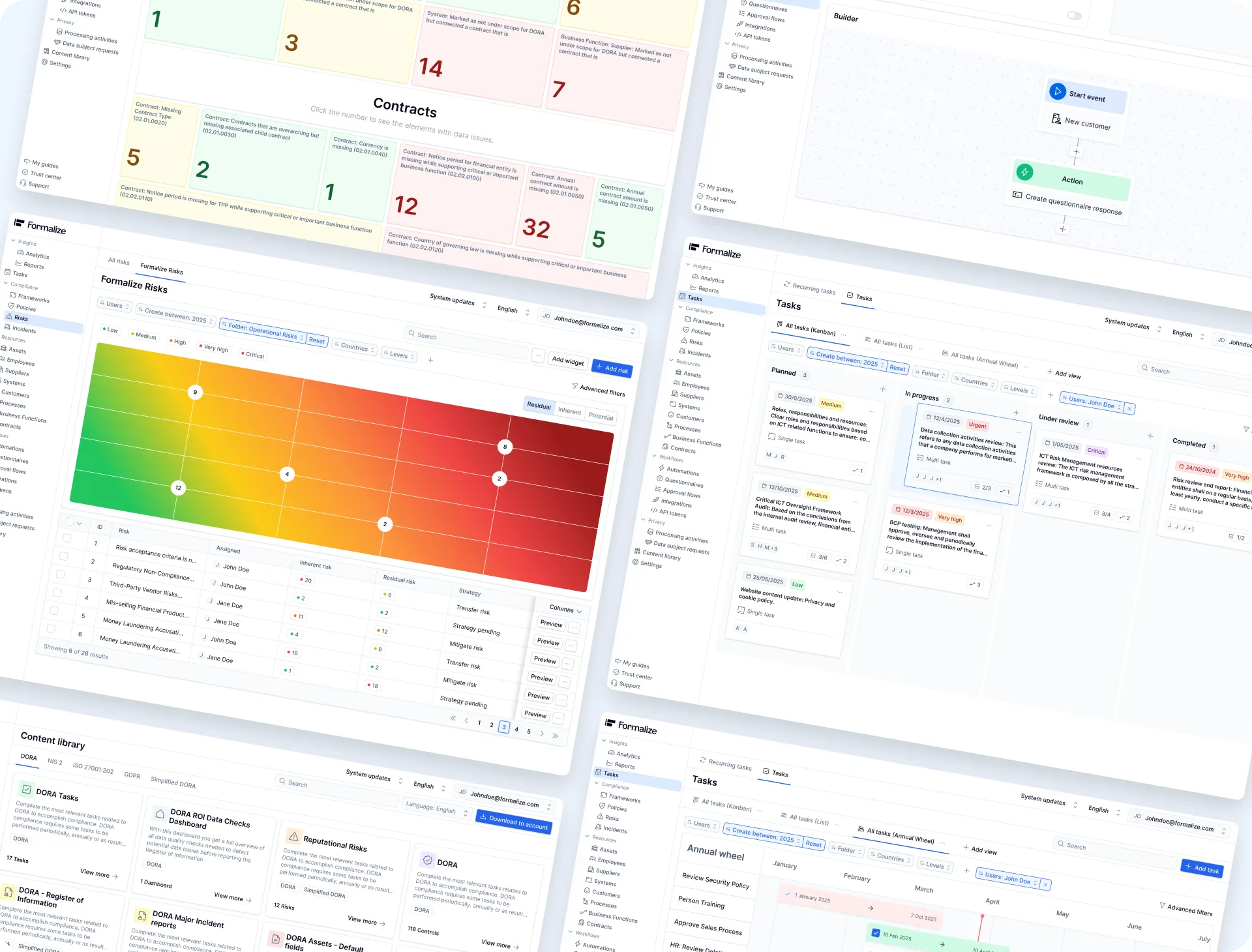
Task: Open Language: English dropdown in Content library
Action: pyautogui.click(x=436, y=809)
